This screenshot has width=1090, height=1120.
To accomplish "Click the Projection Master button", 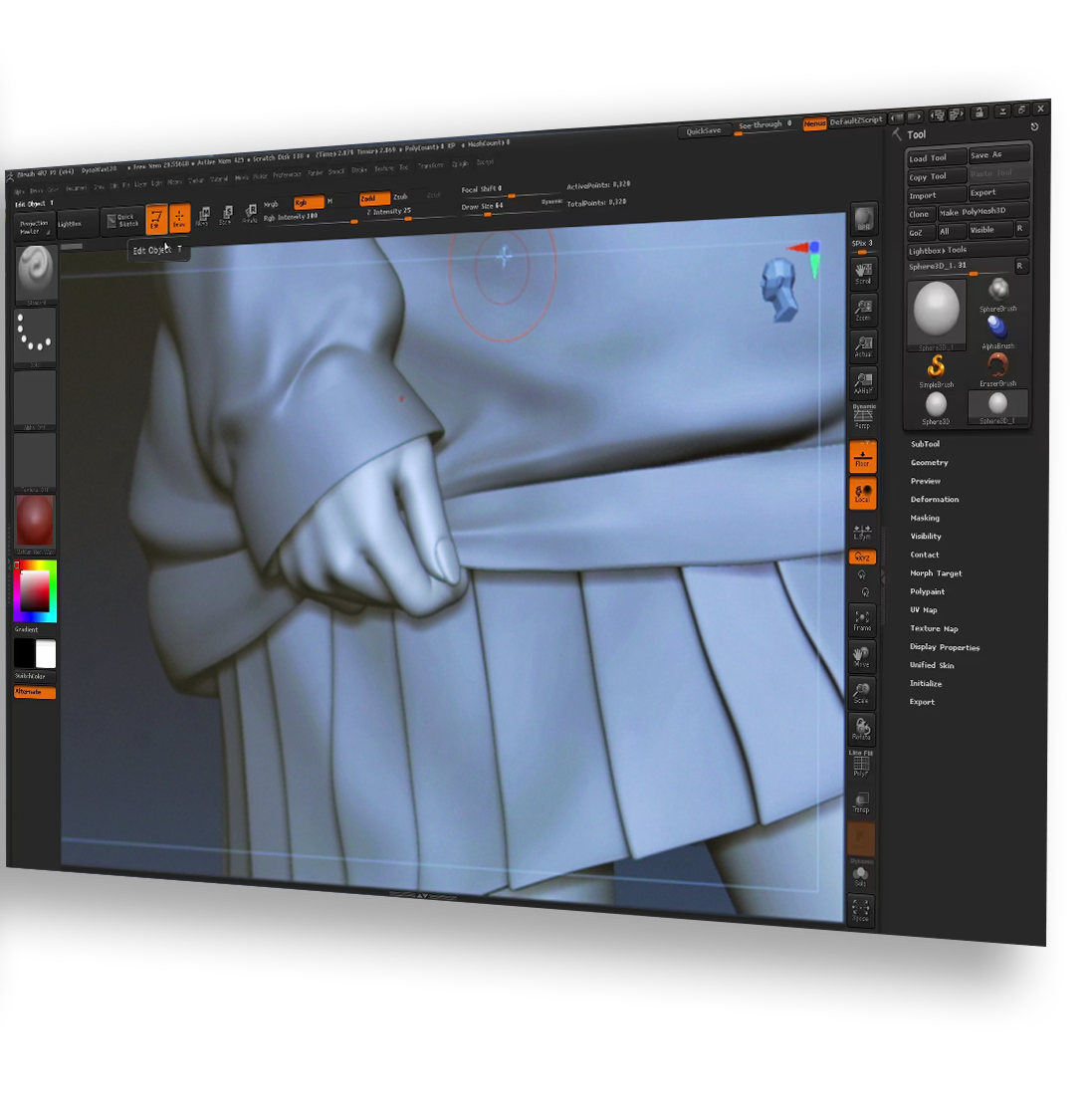I will 34,227.
